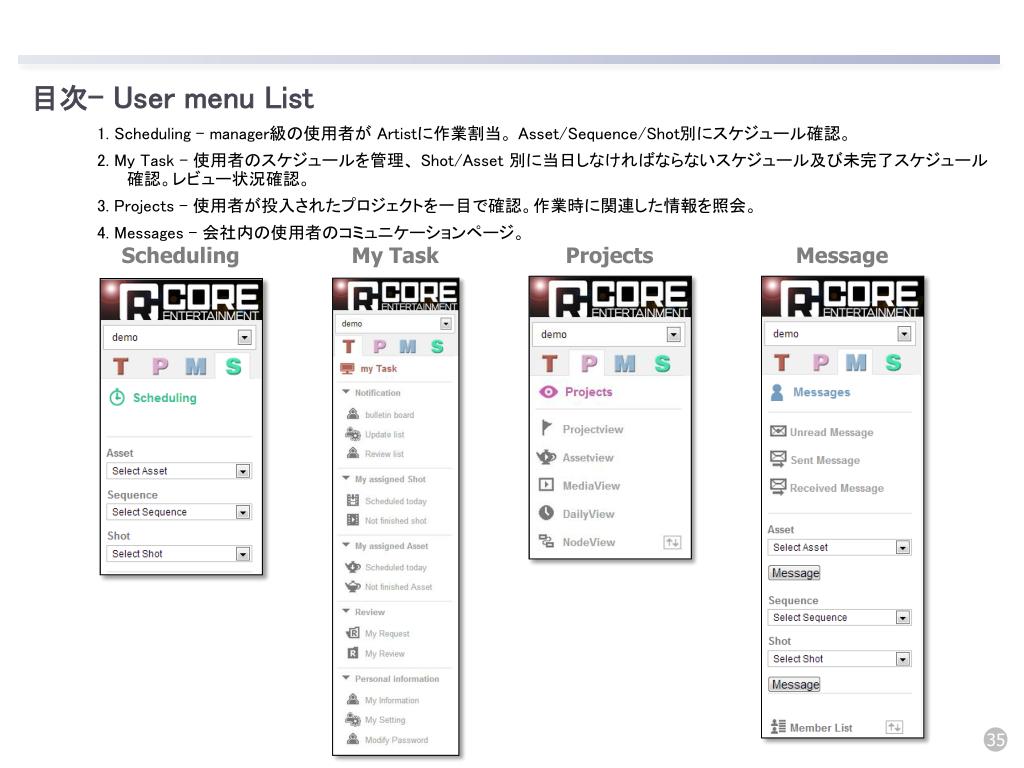Open the DailyView link

pyautogui.click(x=588, y=514)
